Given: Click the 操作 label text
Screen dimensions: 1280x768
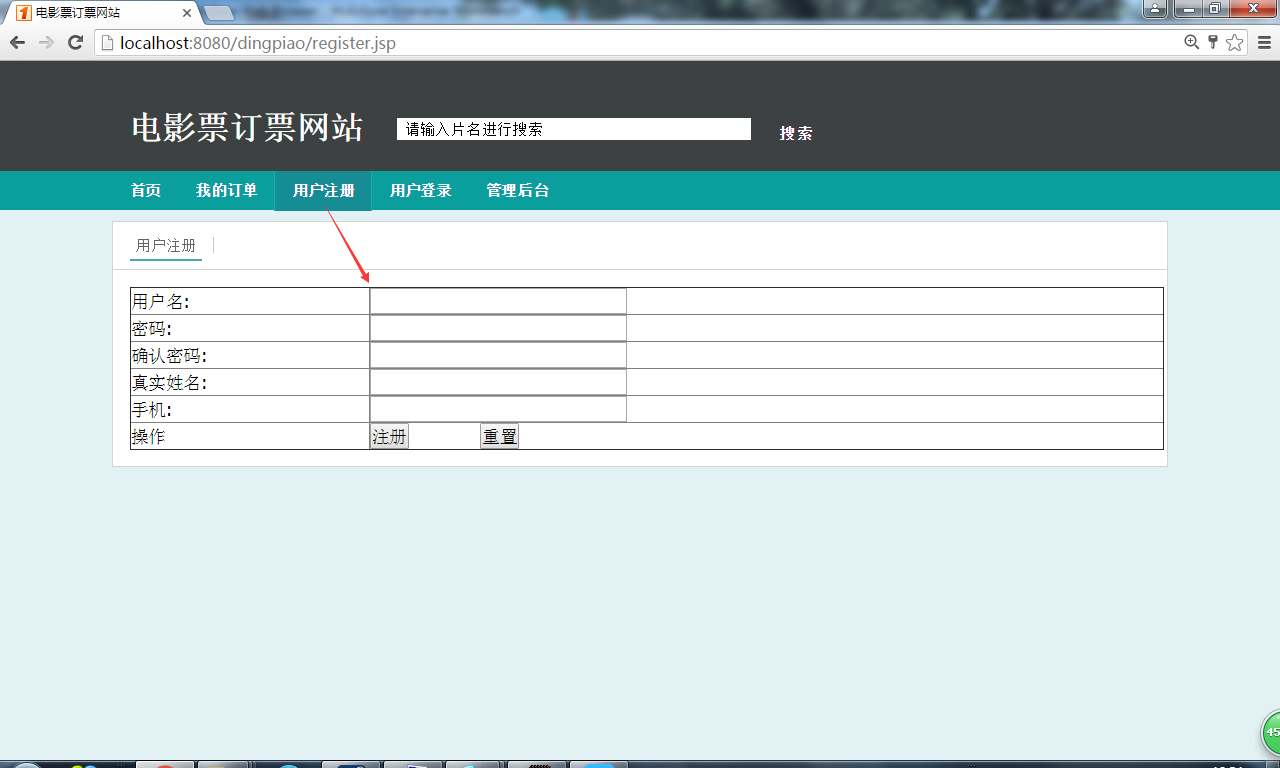Looking at the screenshot, I should click(148, 437).
